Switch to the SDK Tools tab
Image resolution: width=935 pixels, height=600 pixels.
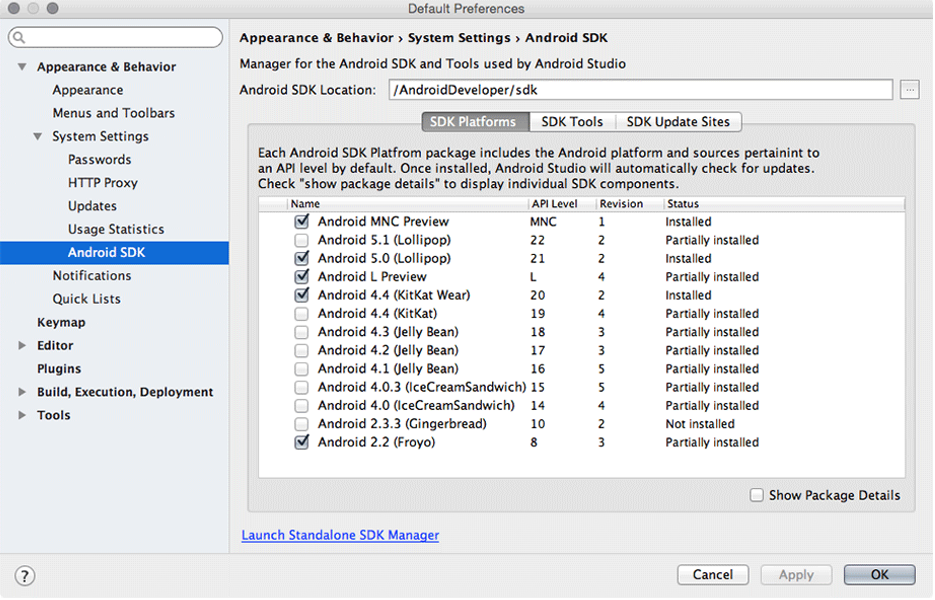571,121
